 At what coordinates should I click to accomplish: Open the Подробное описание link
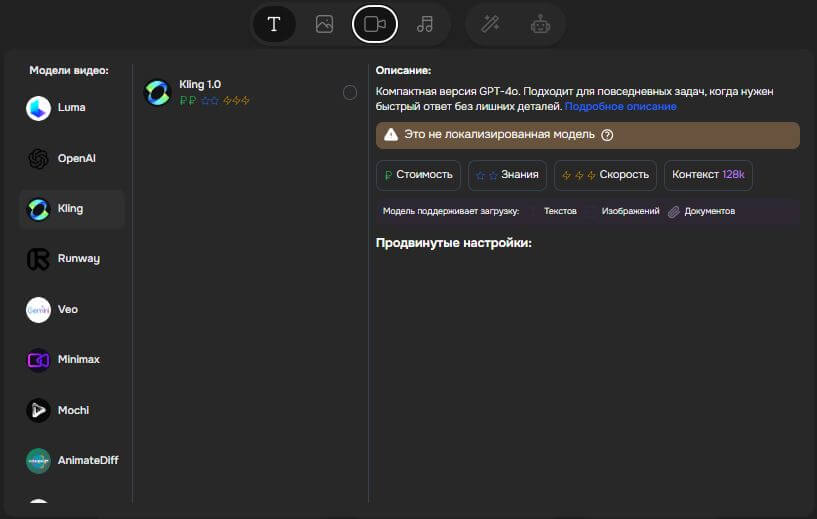[620, 106]
